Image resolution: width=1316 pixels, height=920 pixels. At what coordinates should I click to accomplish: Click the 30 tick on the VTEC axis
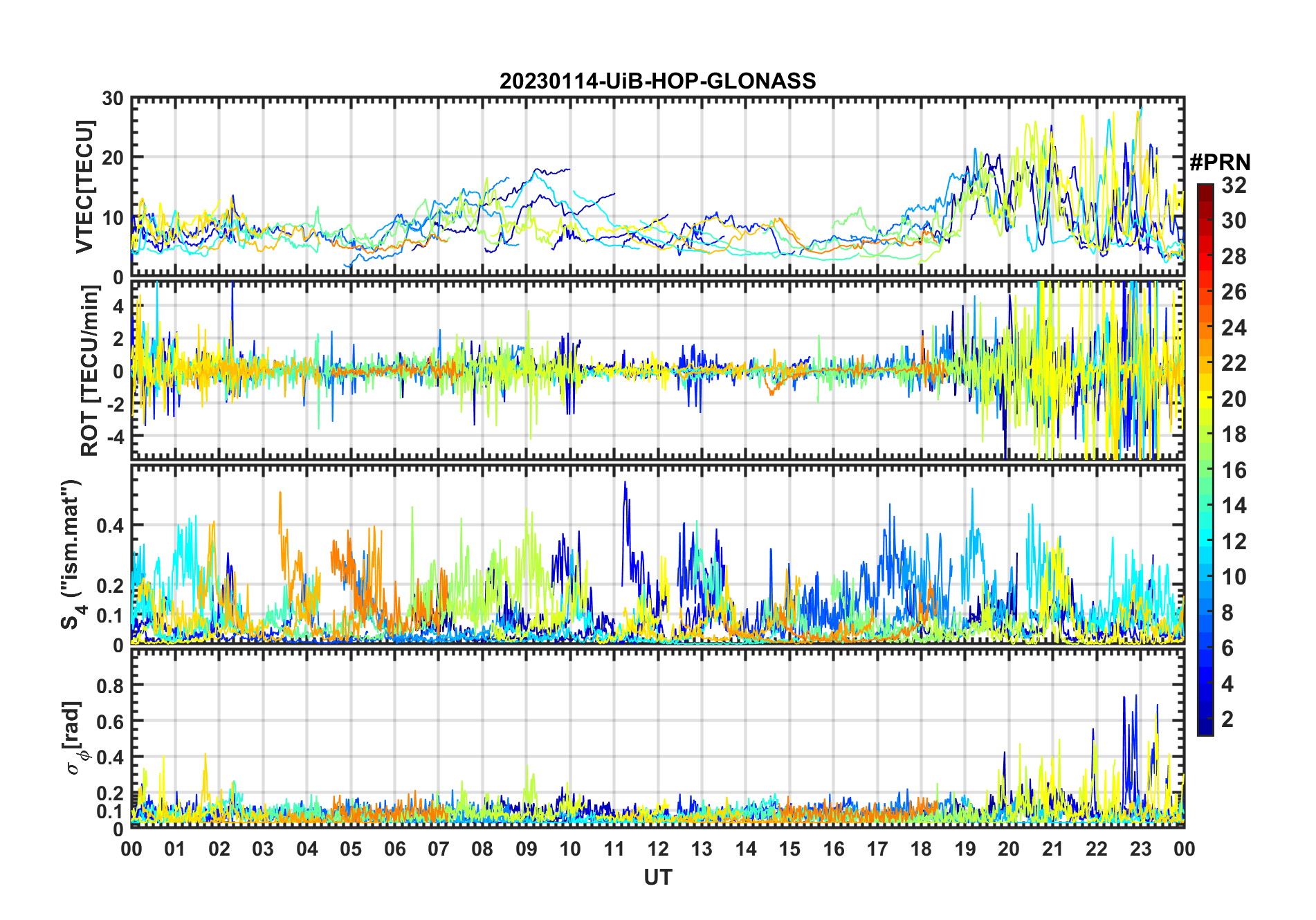coord(113,99)
